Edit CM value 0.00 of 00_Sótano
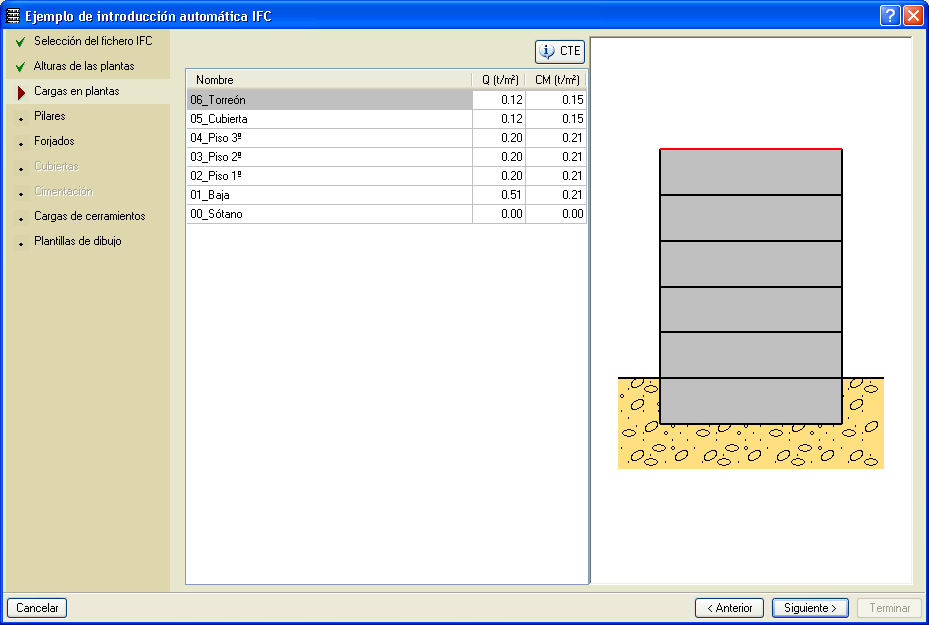The width and height of the screenshot is (929, 625). [x=556, y=214]
